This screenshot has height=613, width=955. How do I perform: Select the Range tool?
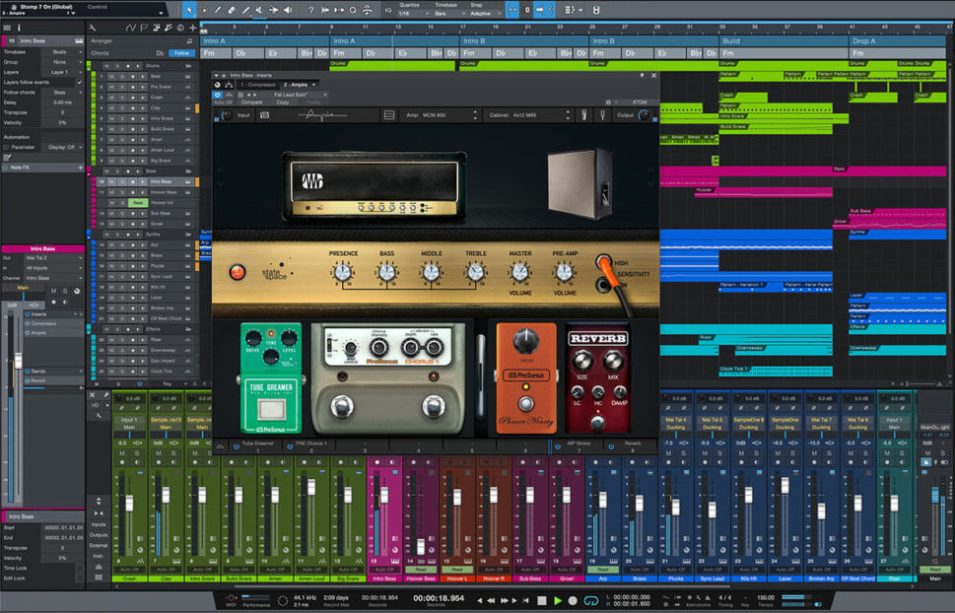pos(203,10)
